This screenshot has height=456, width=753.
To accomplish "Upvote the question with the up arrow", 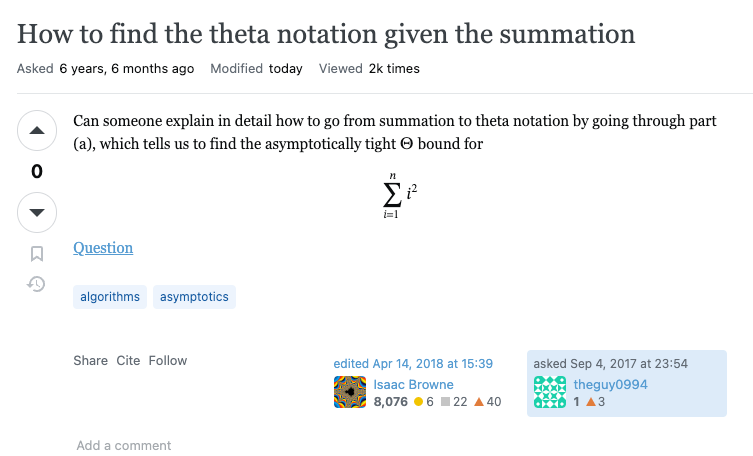I will [x=37, y=131].
